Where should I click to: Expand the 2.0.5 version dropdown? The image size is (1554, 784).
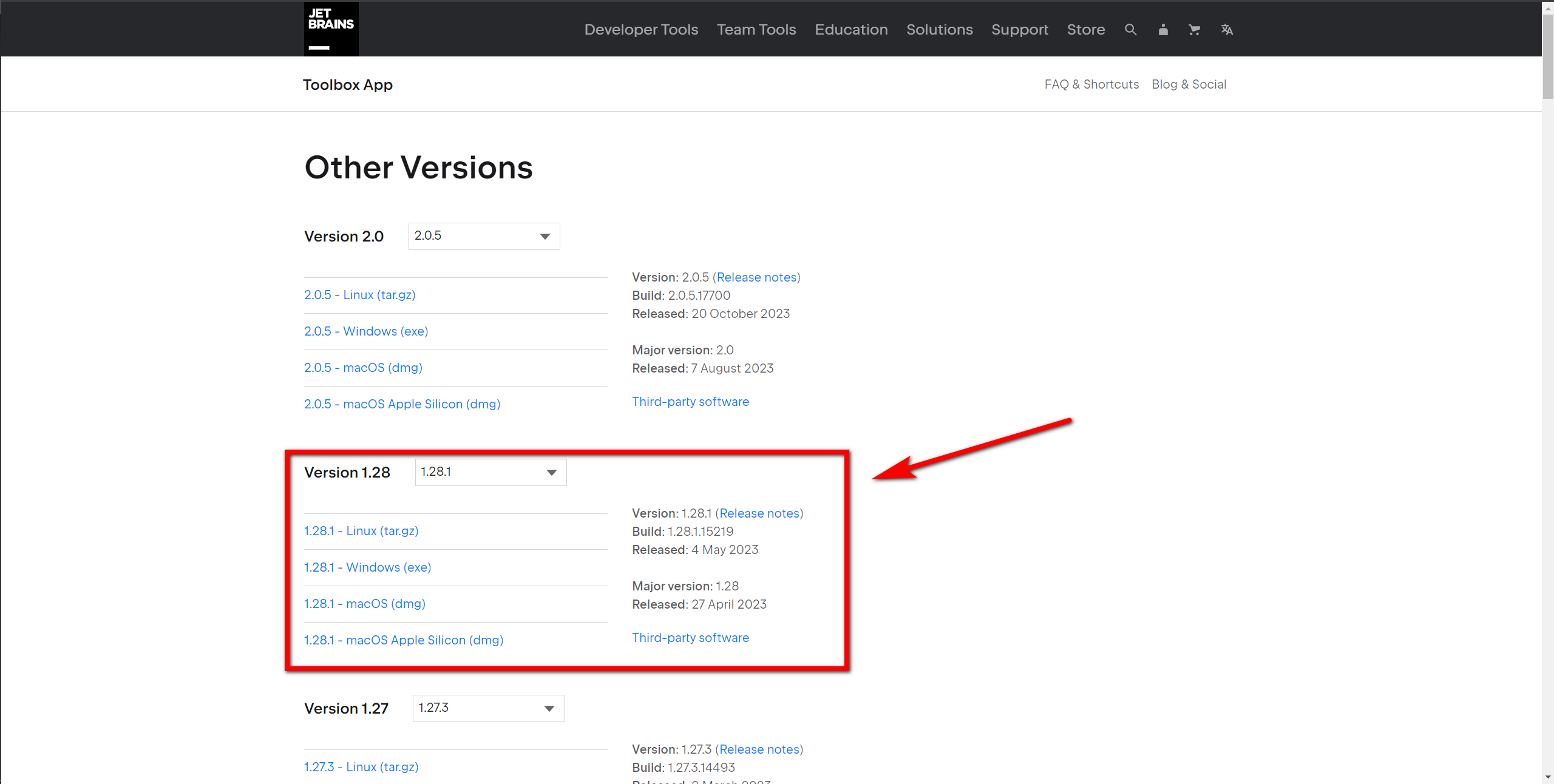[x=484, y=236]
